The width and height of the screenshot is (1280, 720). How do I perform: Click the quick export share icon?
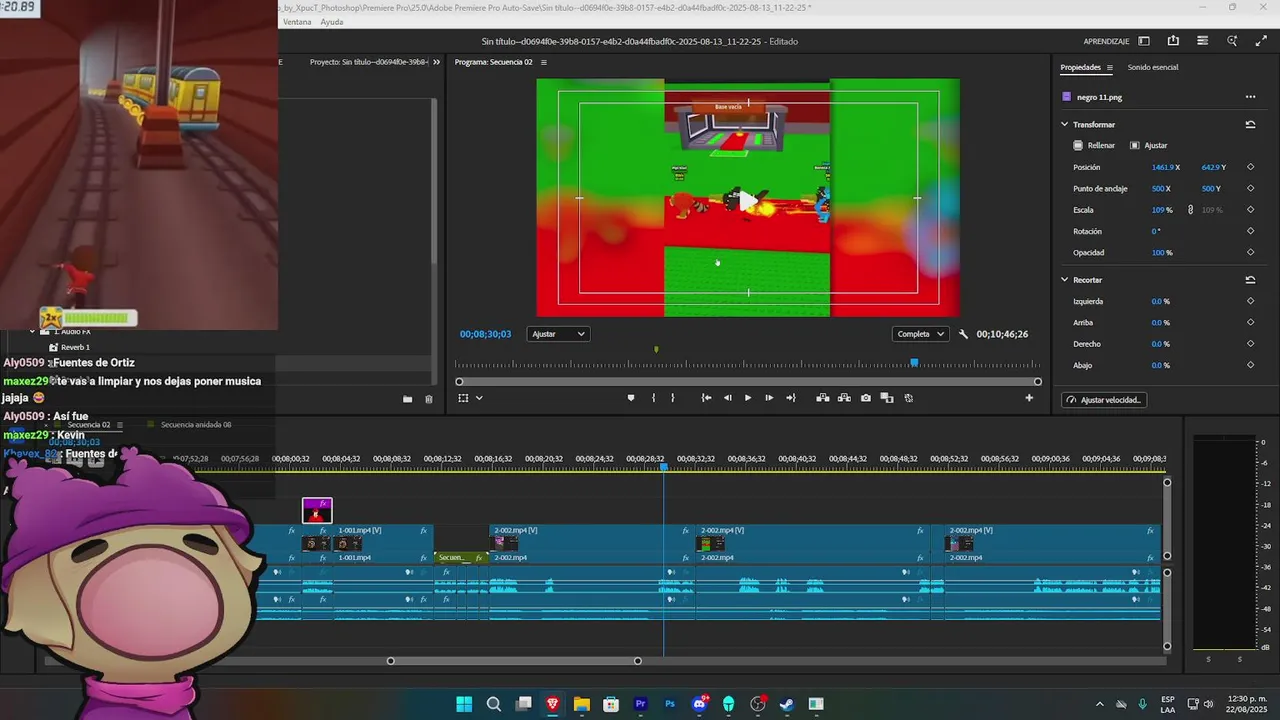click(1173, 41)
